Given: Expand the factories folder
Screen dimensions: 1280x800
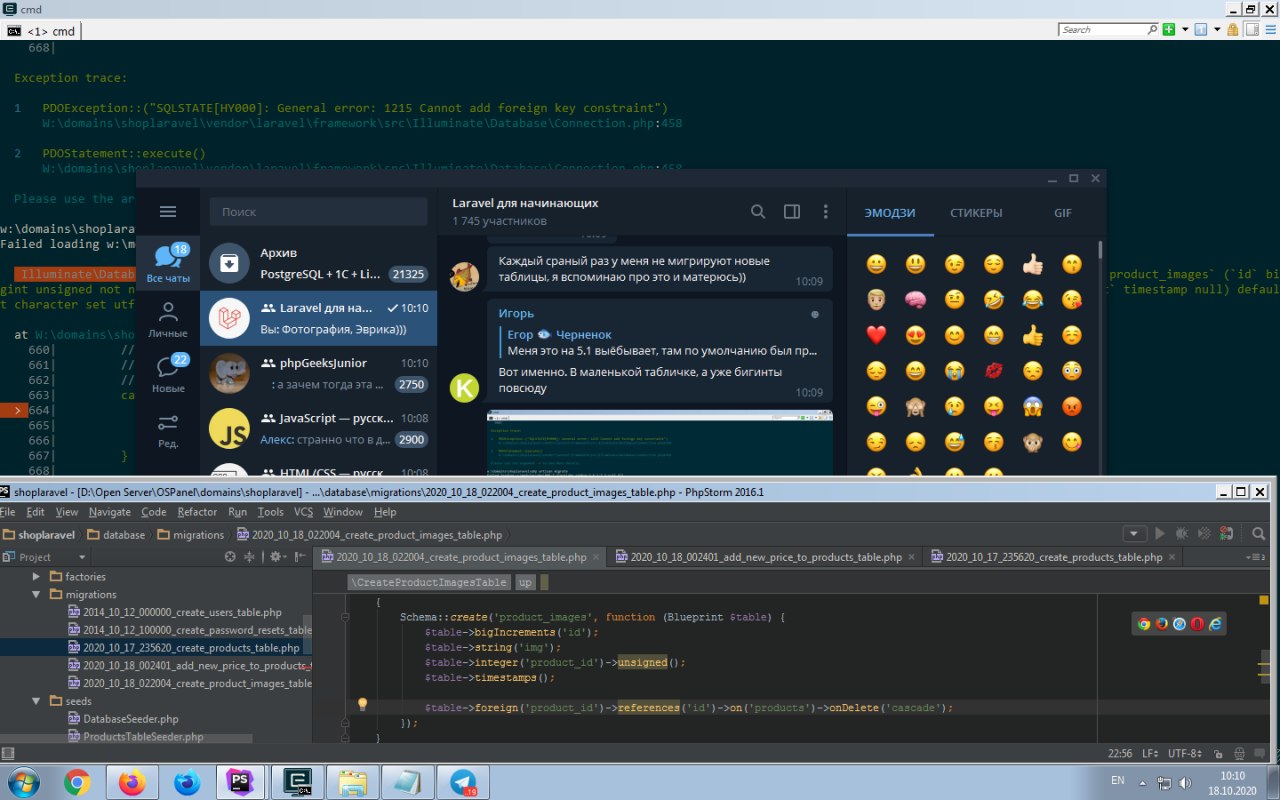Looking at the screenshot, I should coord(37,577).
